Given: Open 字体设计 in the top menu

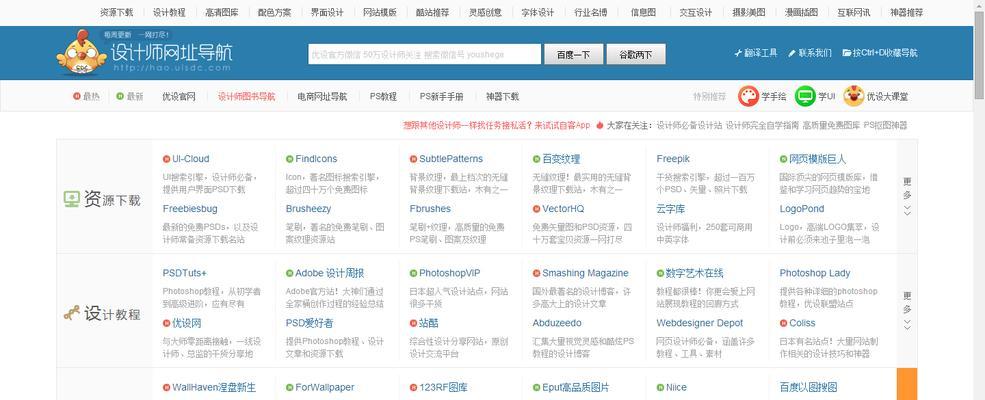Looking at the screenshot, I should 538,12.
